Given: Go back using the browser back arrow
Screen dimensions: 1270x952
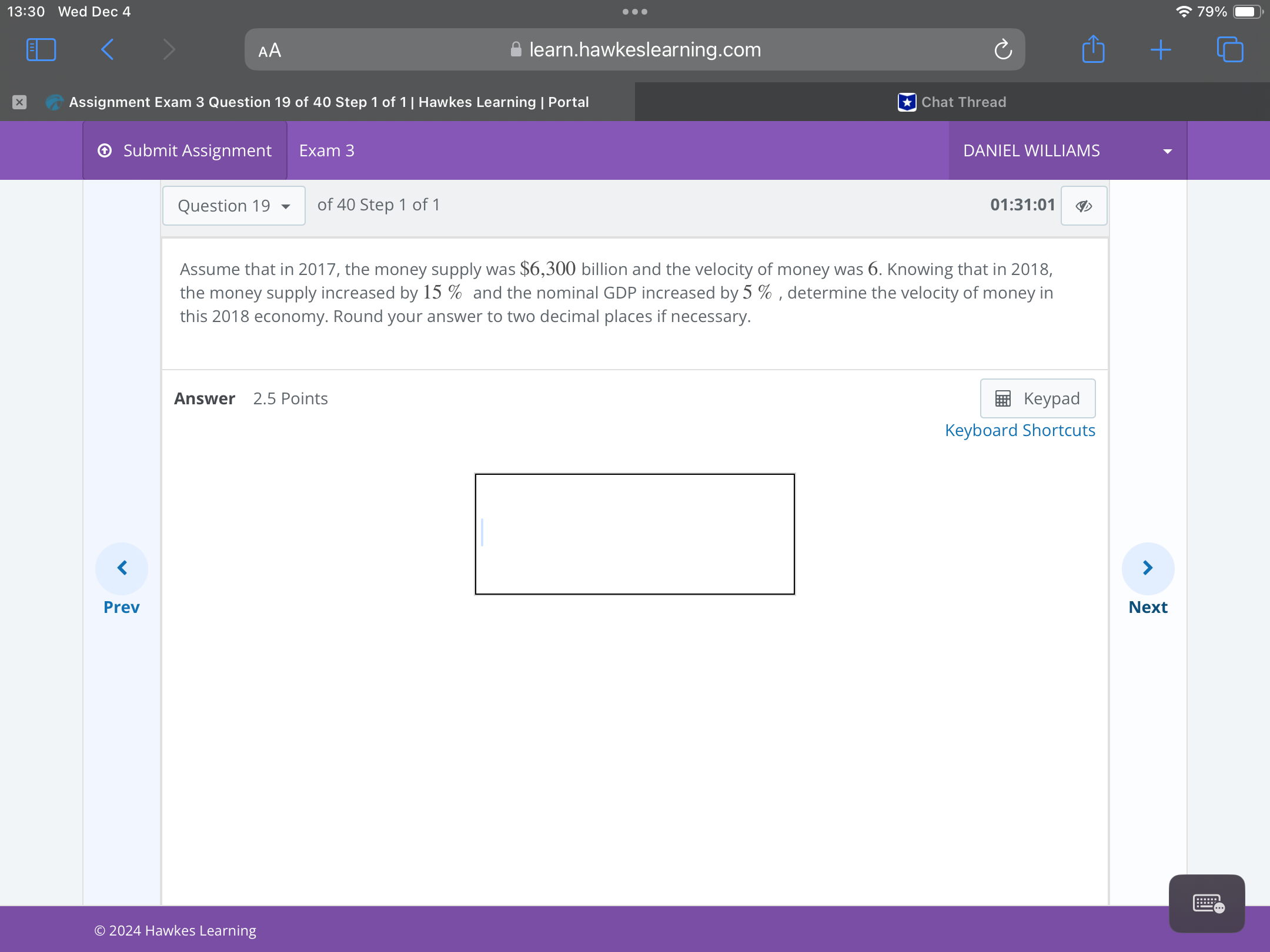Looking at the screenshot, I should (107, 50).
